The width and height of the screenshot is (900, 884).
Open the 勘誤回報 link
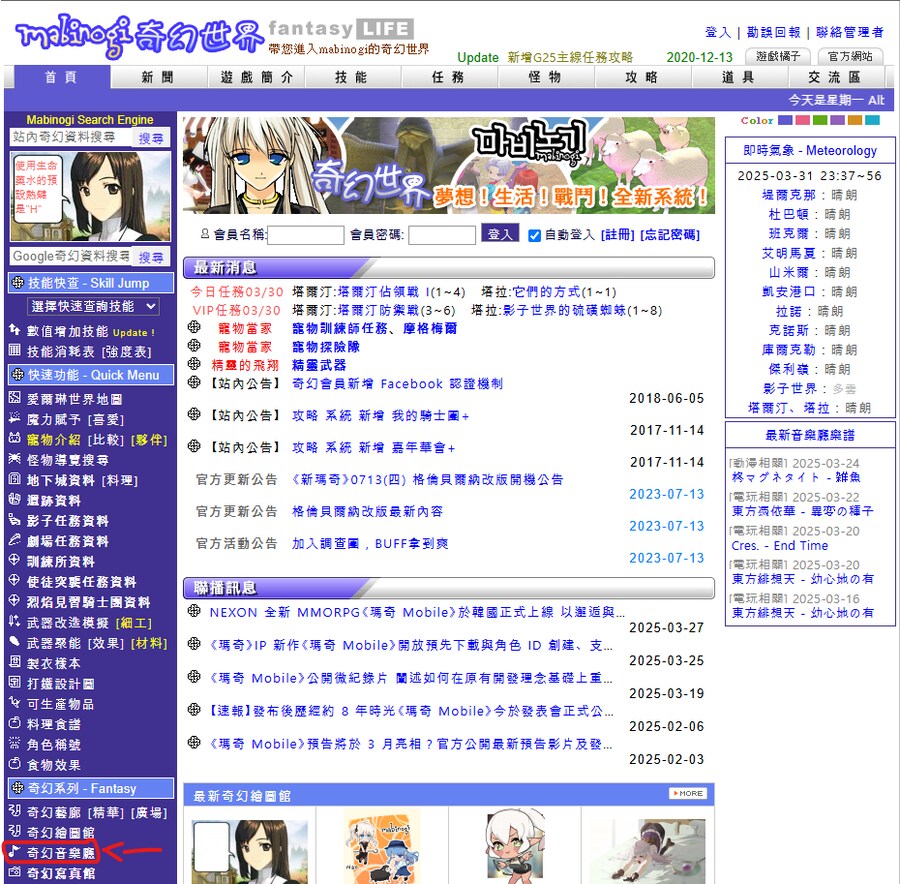tap(774, 32)
